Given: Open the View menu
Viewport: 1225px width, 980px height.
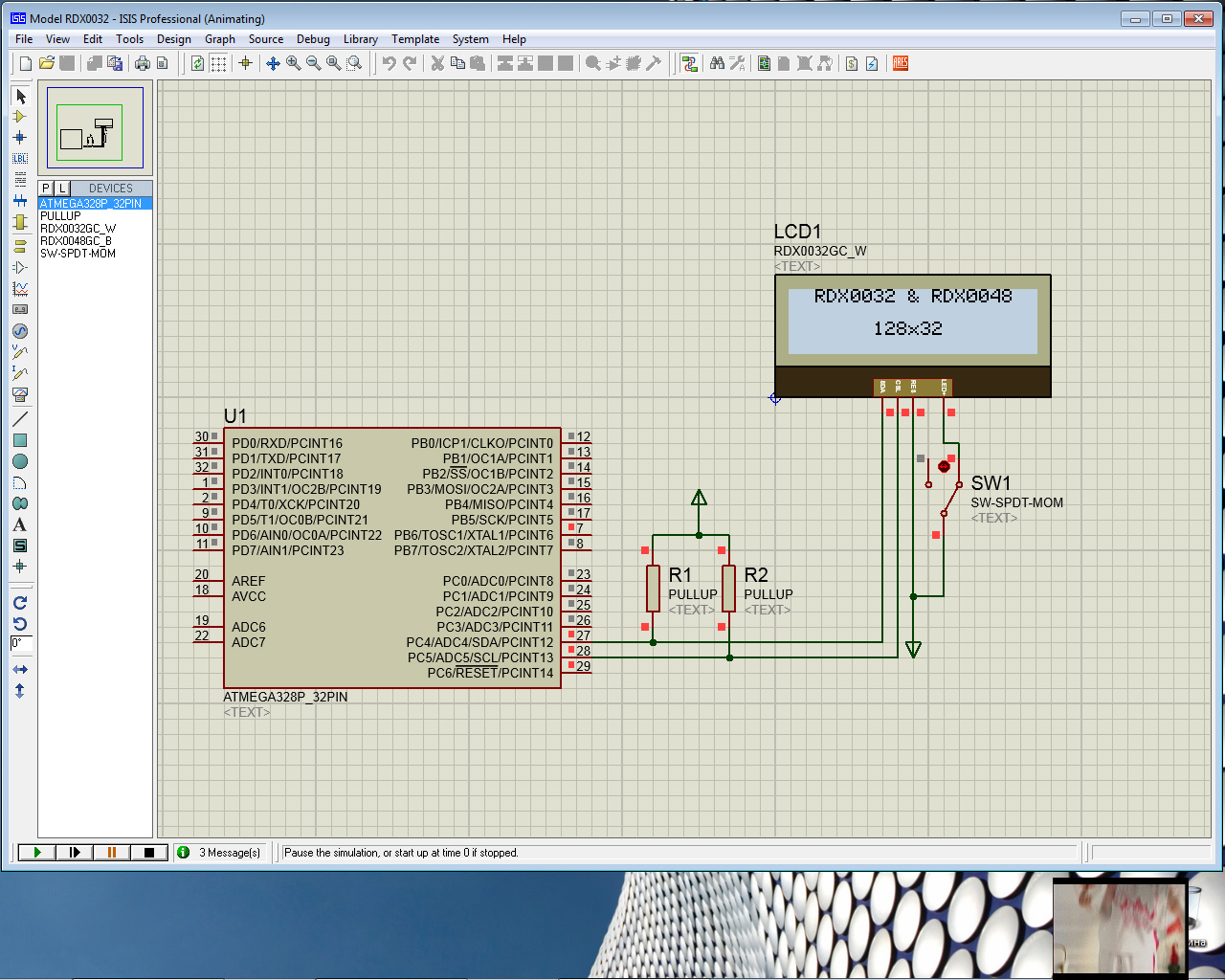Looking at the screenshot, I should point(57,39).
